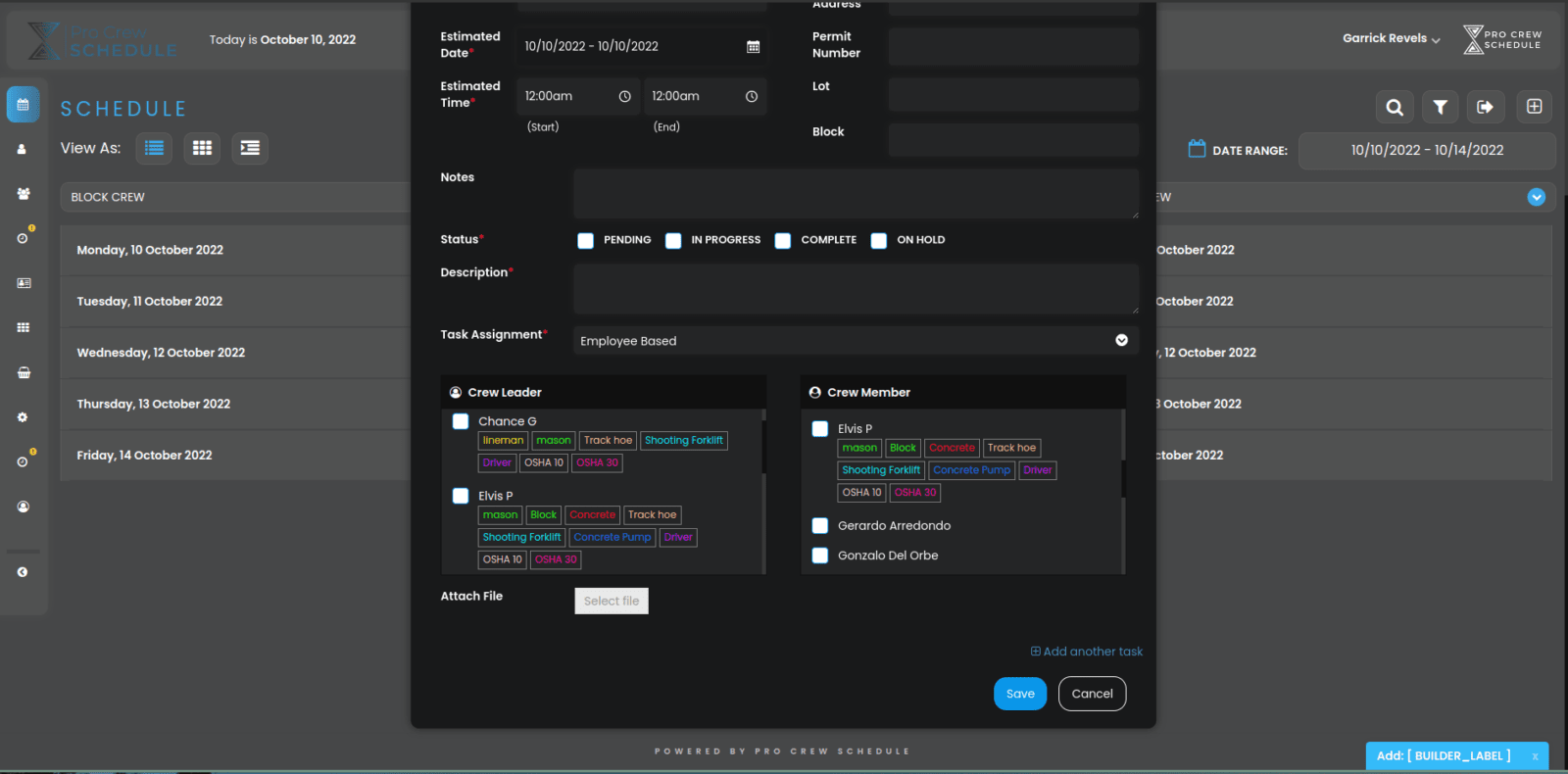Open calendar icon in left sidebar
This screenshot has width=1568, height=774.
click(23, 104)
